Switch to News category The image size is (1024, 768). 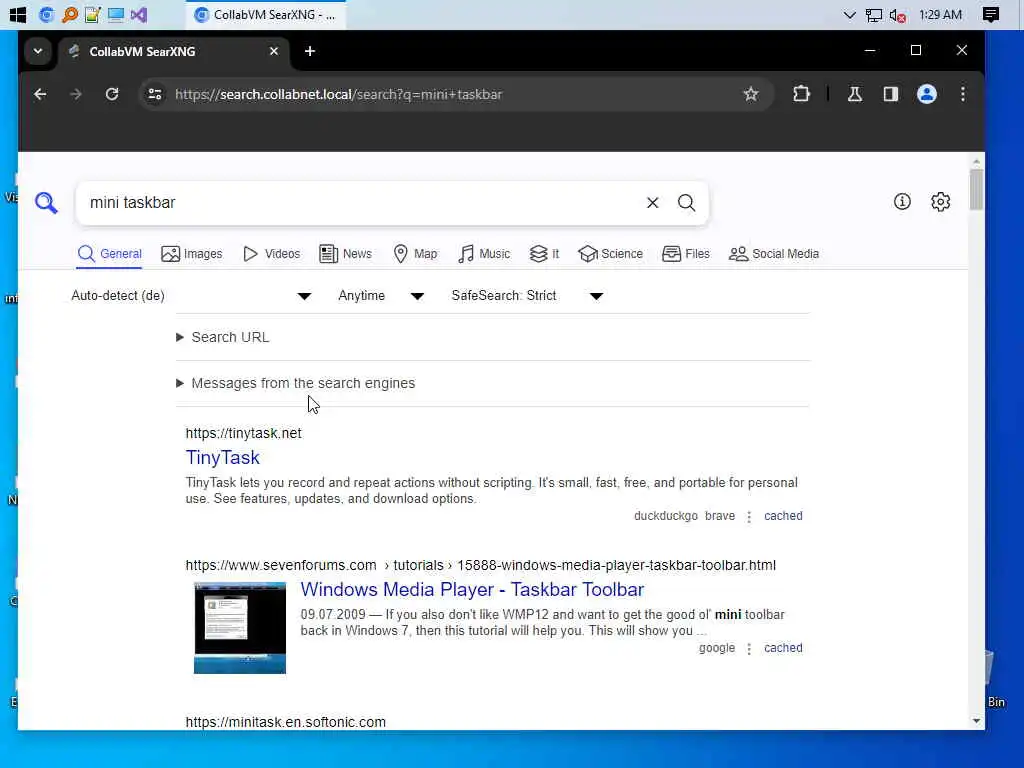345,253
